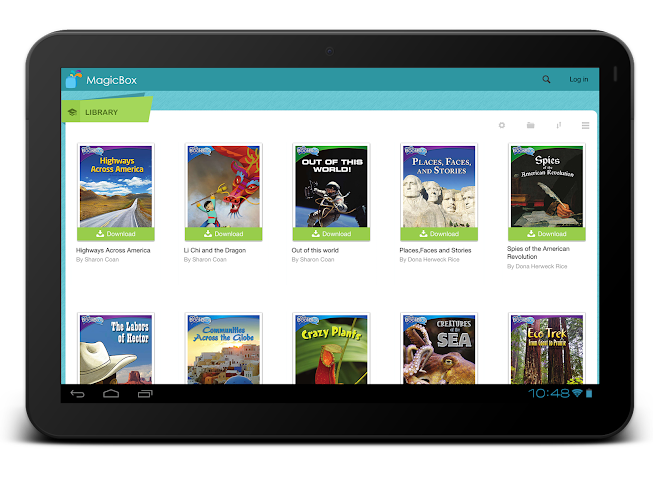The width and height of the screenshot is (653, 500).
Task: Click the title text 'Highways Across America'
Action: (x=113, y=250)
